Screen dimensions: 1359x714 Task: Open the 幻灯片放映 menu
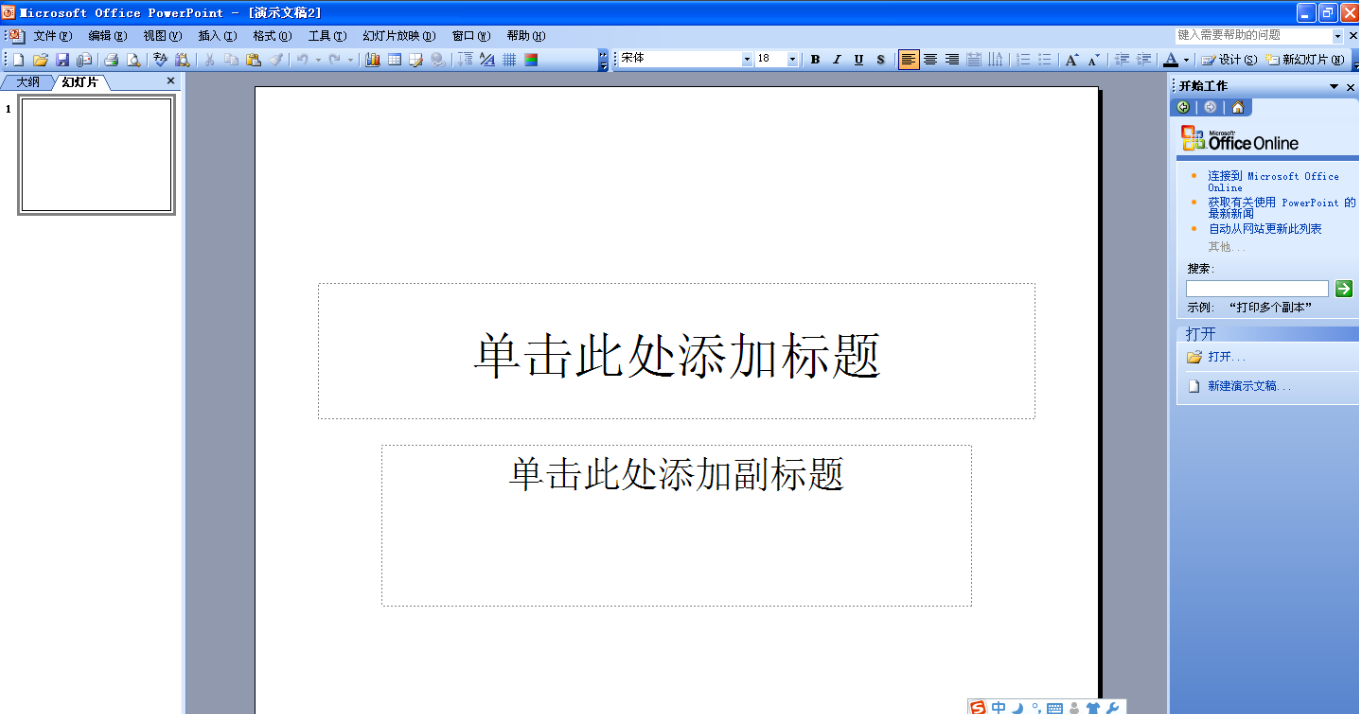400,35
